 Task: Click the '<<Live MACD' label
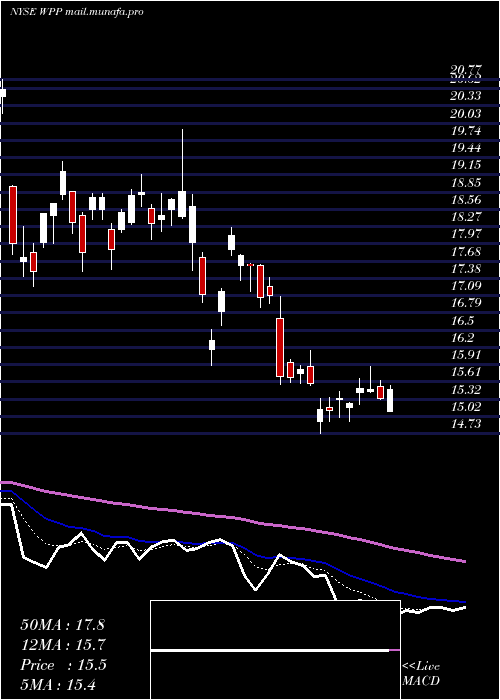(421, 673)
